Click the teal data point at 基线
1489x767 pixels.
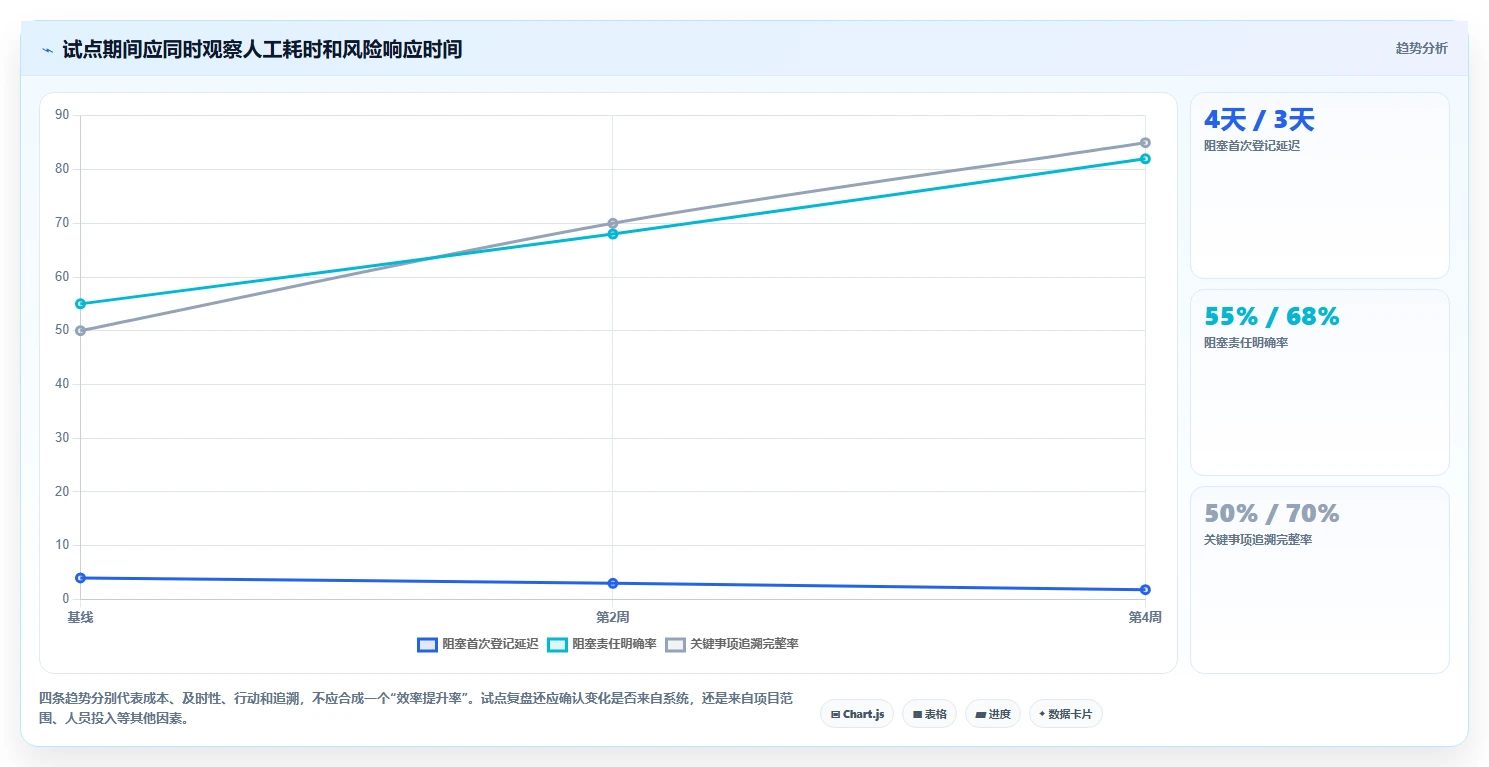[x=80, y=303]
